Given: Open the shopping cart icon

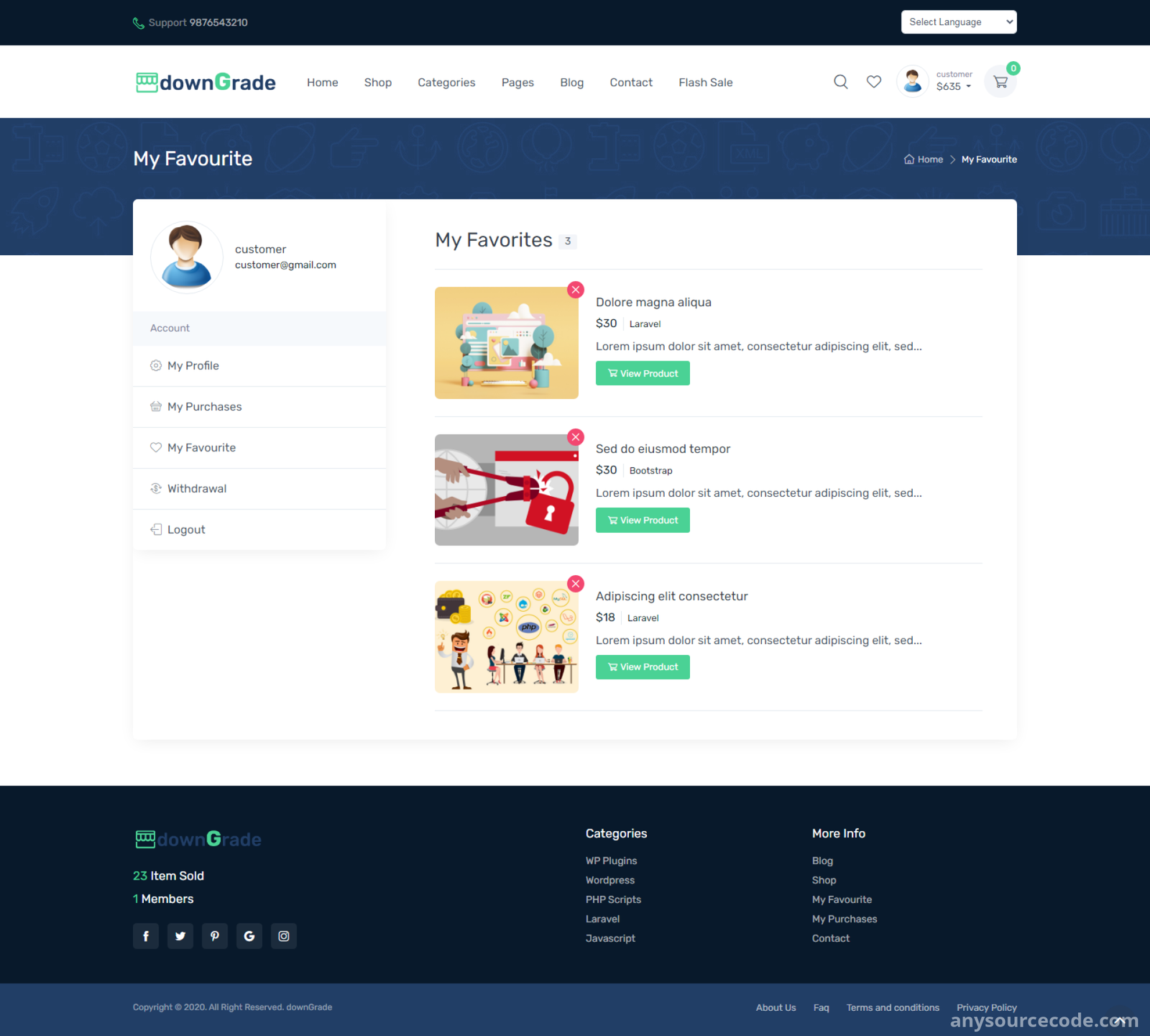Looking at the screenshot, I should 1000,82.
